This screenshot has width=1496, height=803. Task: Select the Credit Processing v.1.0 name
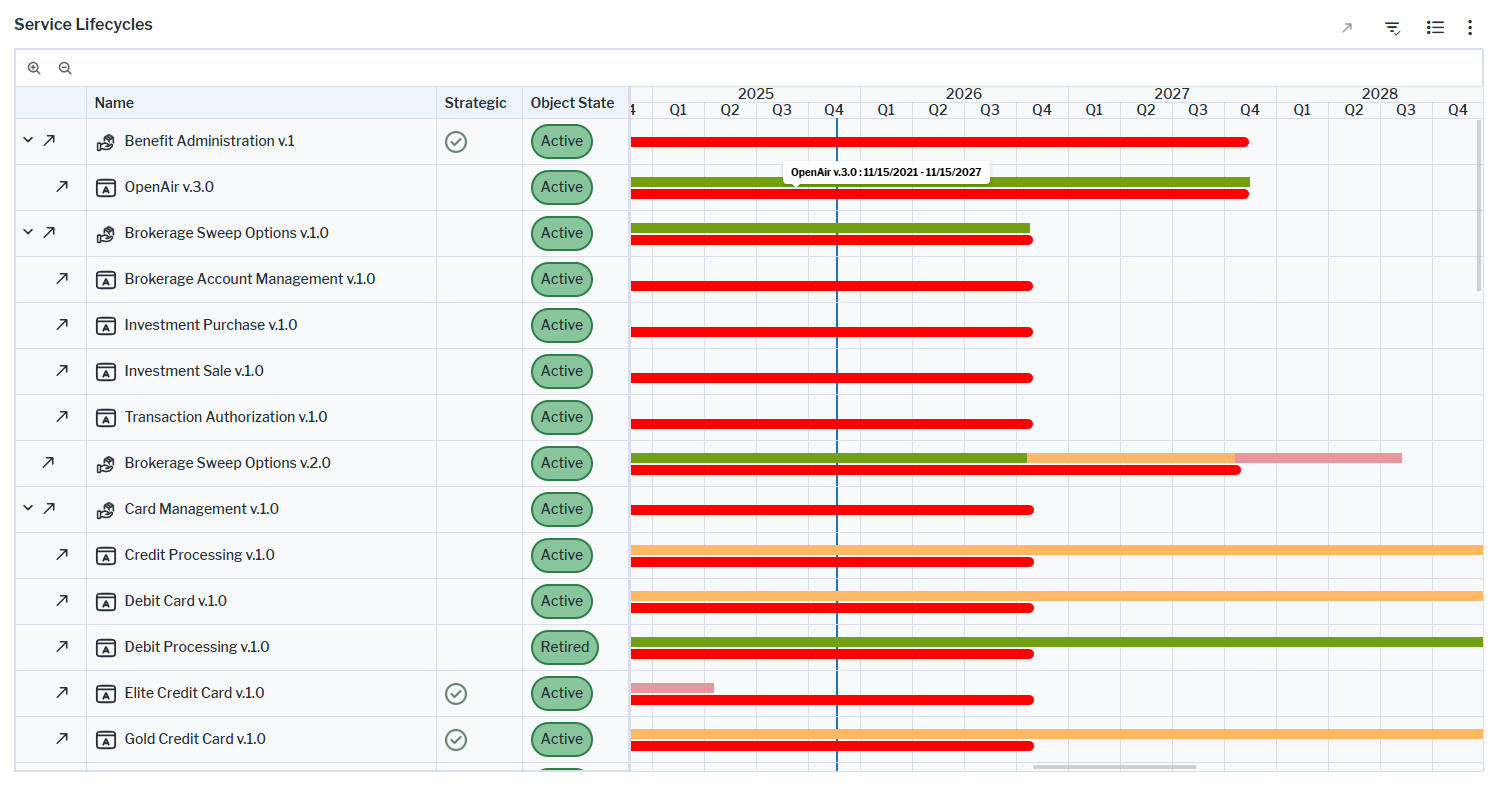click(199, 555)
